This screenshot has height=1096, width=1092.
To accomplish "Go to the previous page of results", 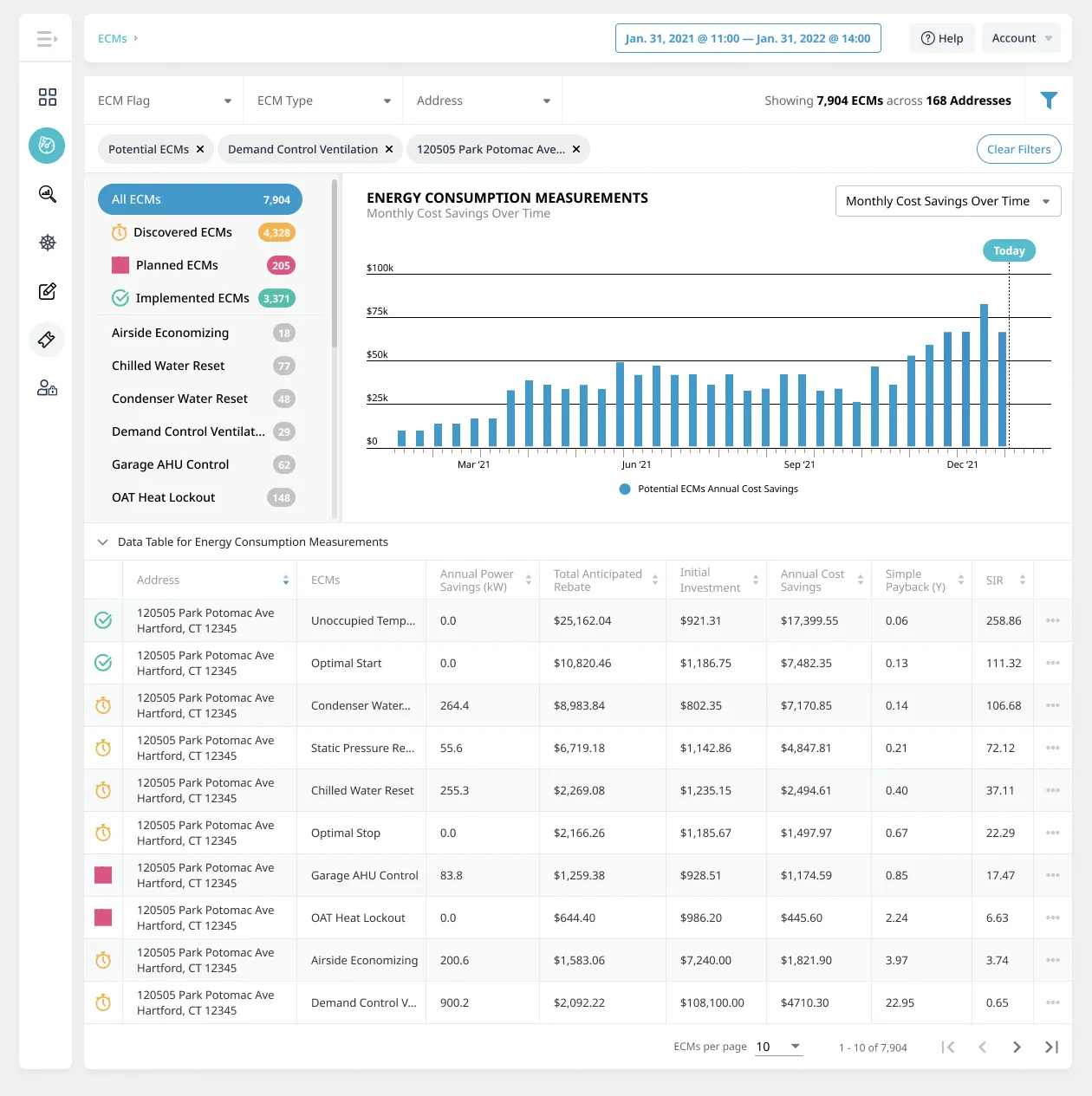I will [983, 1047].
